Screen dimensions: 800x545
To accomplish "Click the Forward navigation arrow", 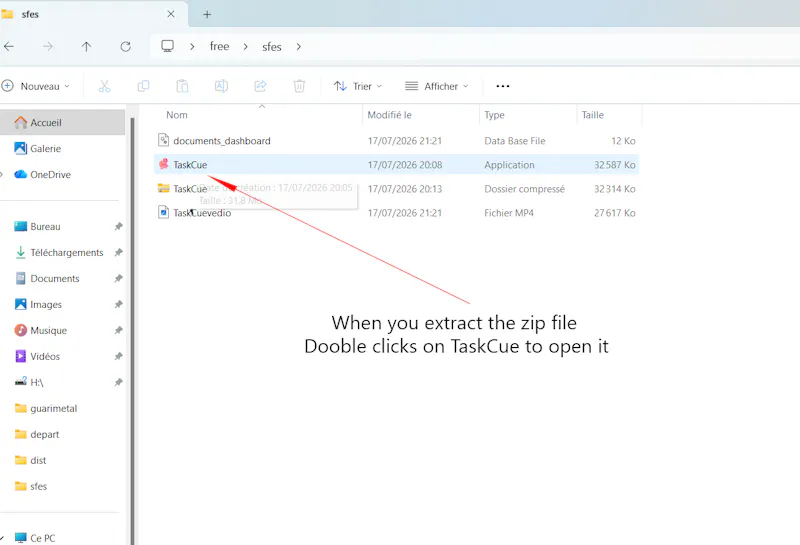I will click(x=47, y=46).
